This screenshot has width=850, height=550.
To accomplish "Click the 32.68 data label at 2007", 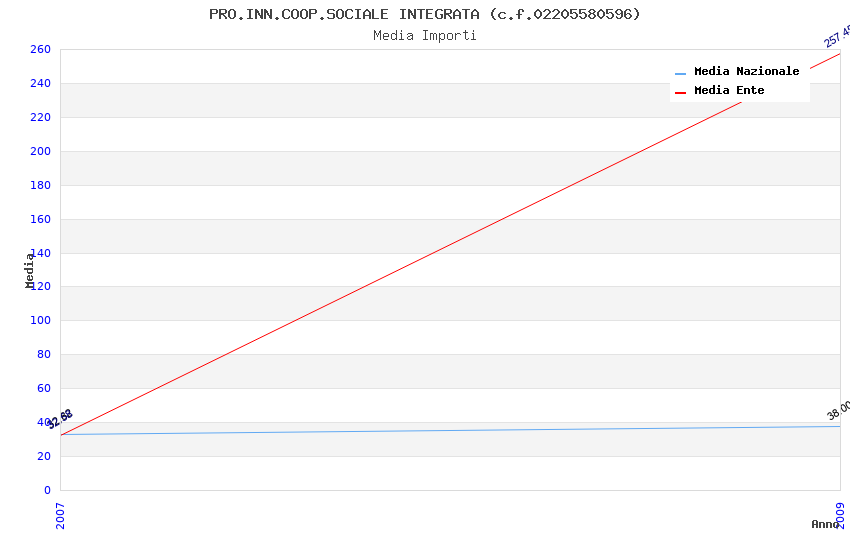I will 60,419.
